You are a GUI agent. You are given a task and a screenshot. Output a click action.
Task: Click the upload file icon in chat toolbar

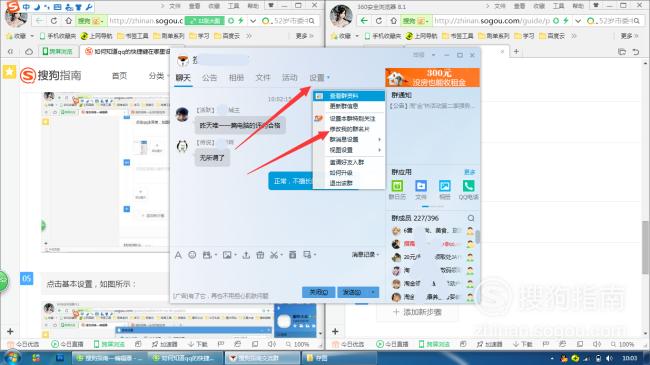pyautogui.click(x=246, y=255)
